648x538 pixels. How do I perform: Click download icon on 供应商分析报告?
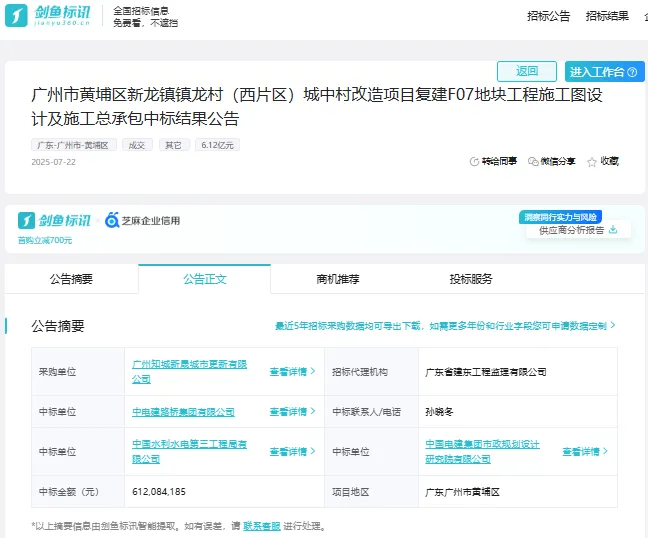coord(613,229)
